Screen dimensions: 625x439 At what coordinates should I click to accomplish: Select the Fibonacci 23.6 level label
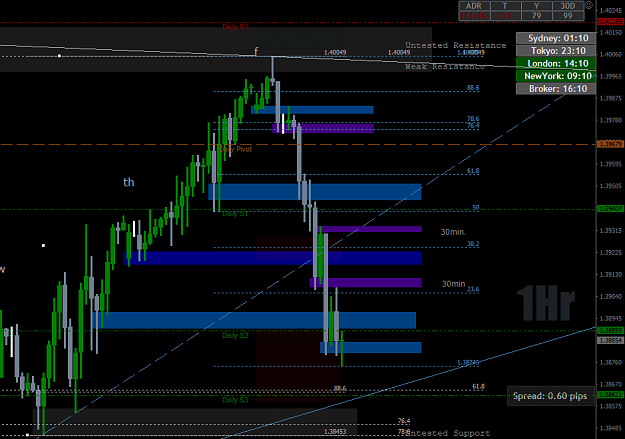tap(473, 289)
